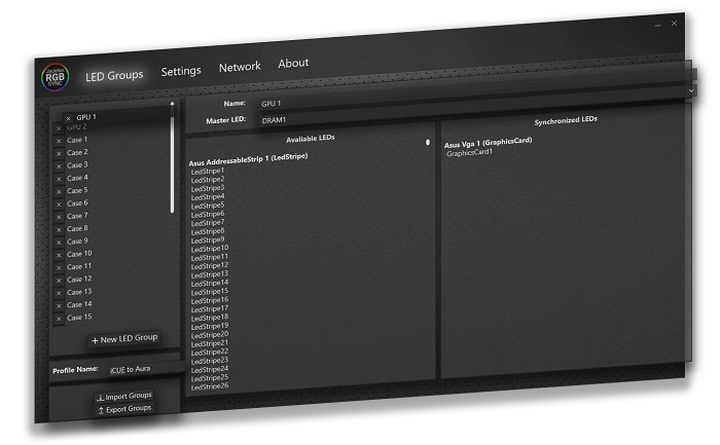Open the About tab

pyautogui.click(x=293, y=63)
